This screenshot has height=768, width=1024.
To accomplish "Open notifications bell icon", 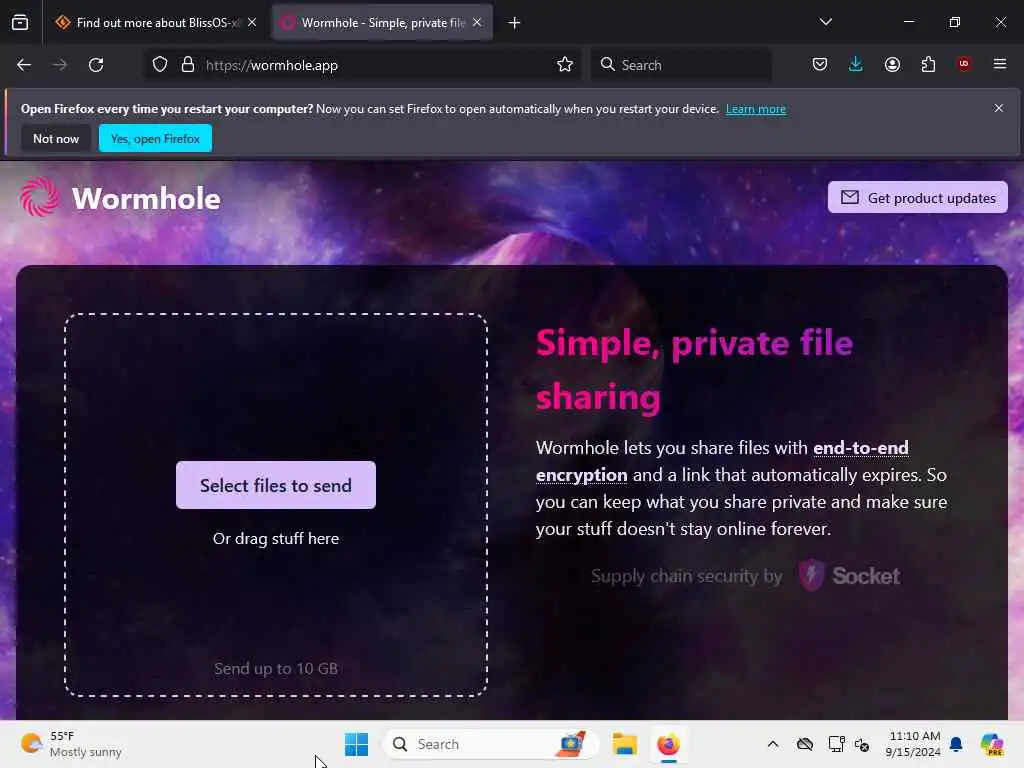I will pyautogui.click(x=956, y=744).
